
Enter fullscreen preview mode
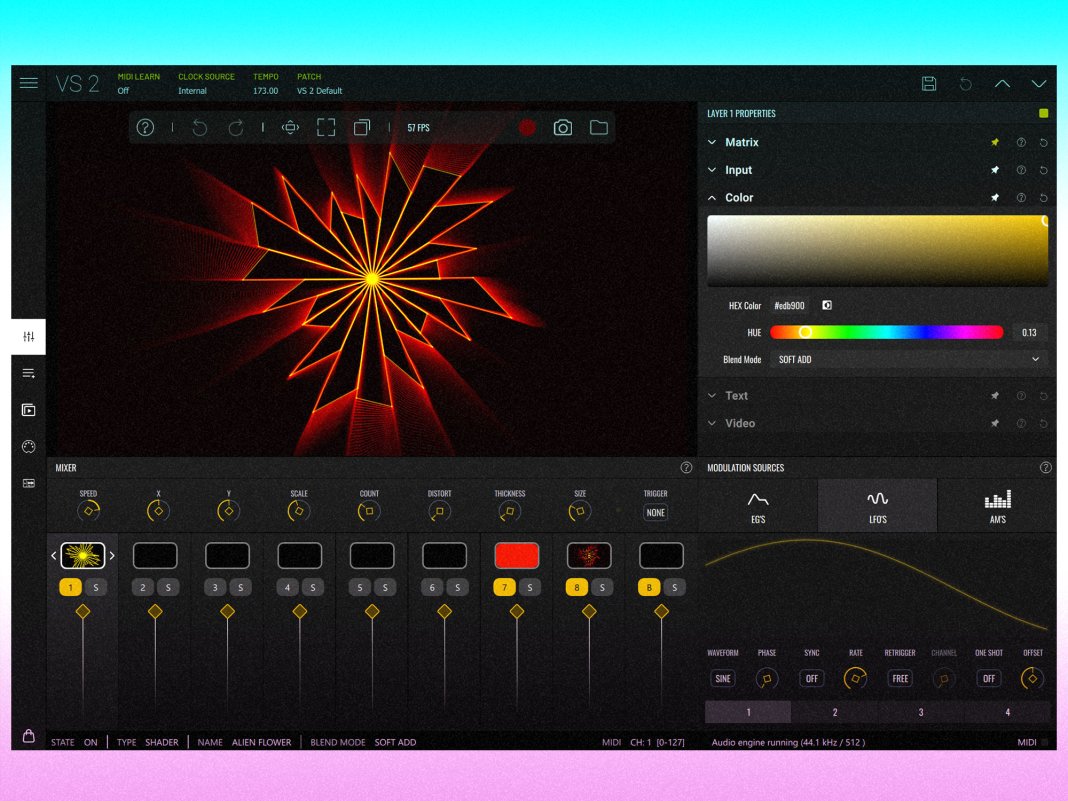326,128
